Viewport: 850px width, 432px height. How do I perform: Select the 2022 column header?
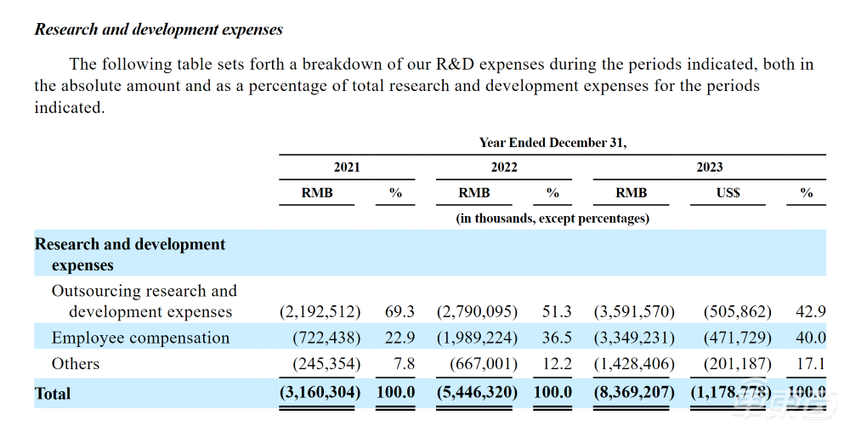[503, 167]
